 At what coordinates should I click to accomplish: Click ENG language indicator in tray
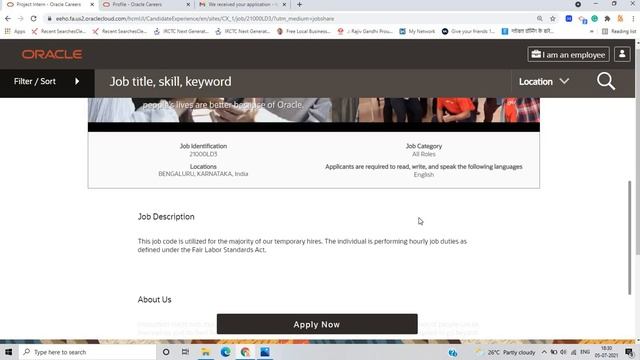point(585,352)
